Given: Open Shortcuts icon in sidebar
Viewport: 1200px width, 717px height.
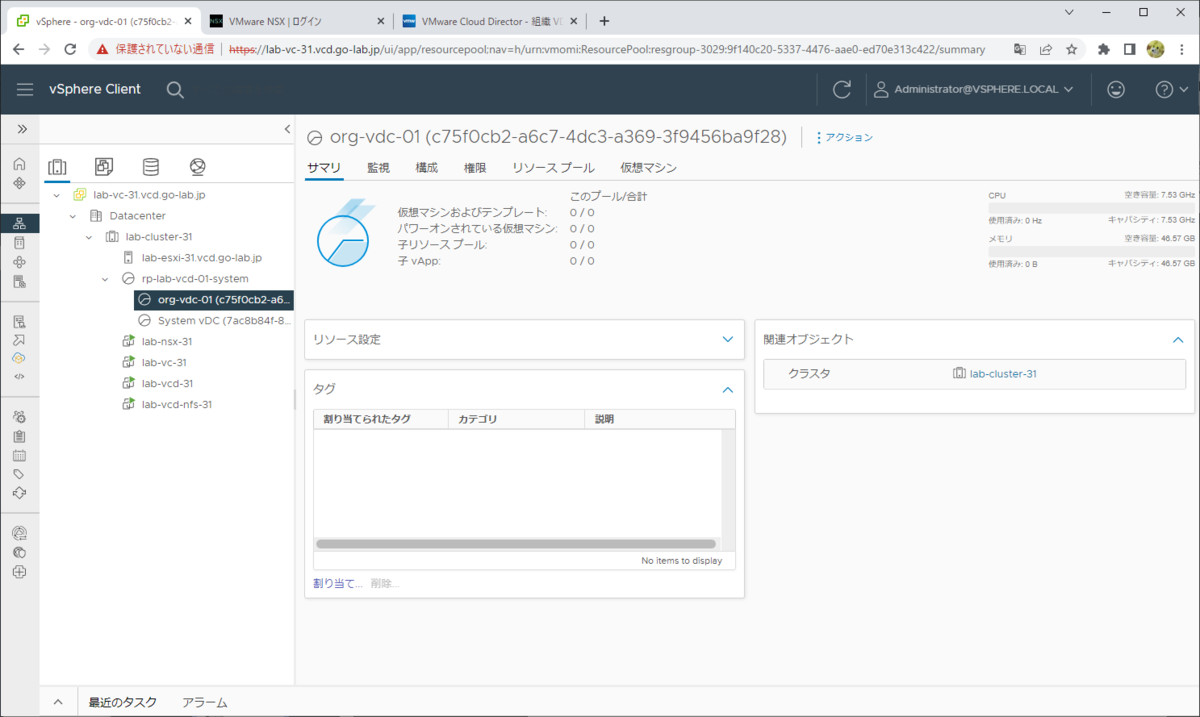Looking at the screenshot, I should coord(19,183).
